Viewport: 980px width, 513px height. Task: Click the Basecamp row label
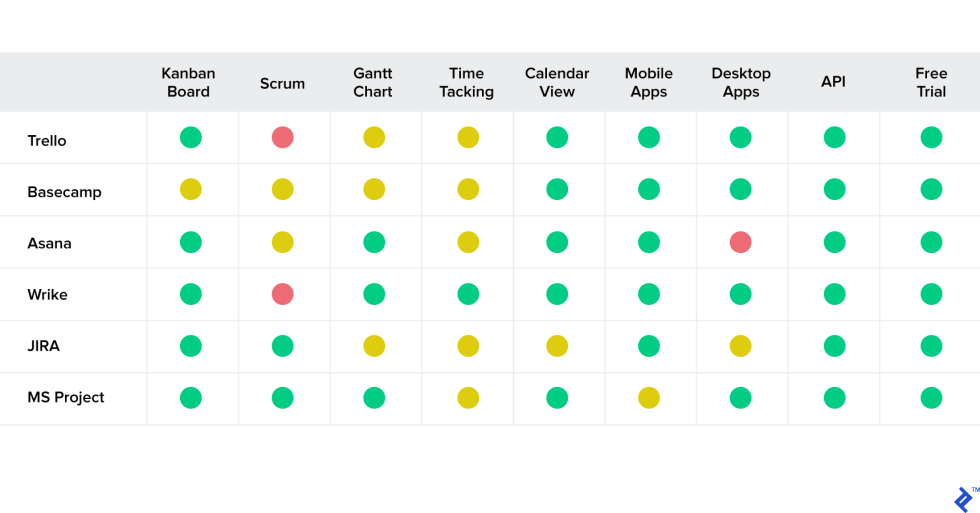tap(64, 192)
